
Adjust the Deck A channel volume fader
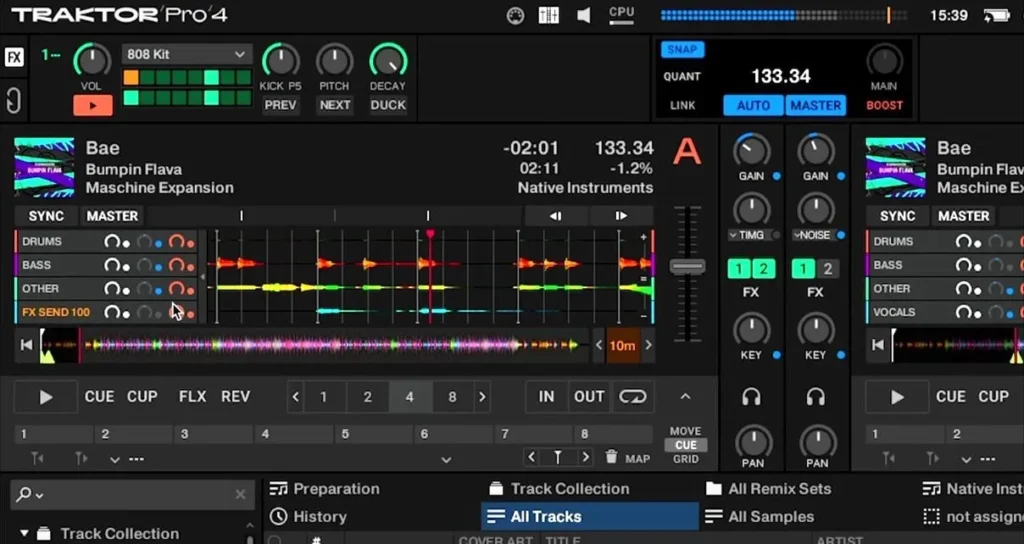point(687,267)
